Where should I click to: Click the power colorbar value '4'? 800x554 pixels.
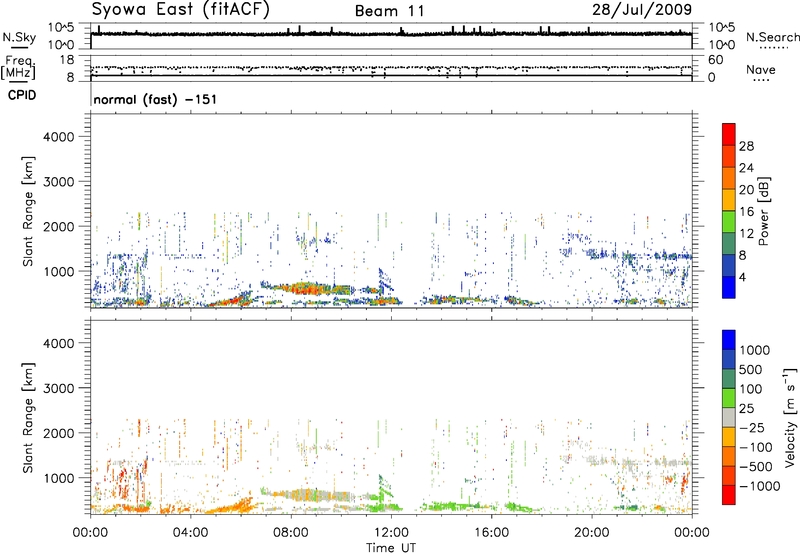pos(742,277)
